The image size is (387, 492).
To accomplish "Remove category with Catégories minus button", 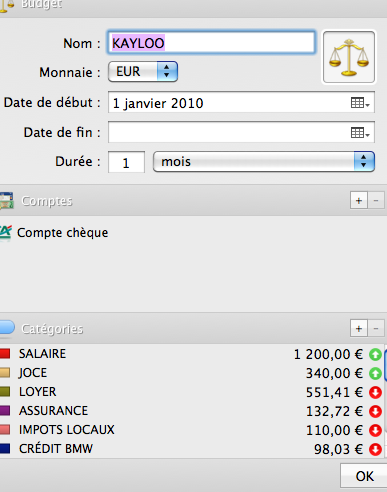I will click(376, 328).
